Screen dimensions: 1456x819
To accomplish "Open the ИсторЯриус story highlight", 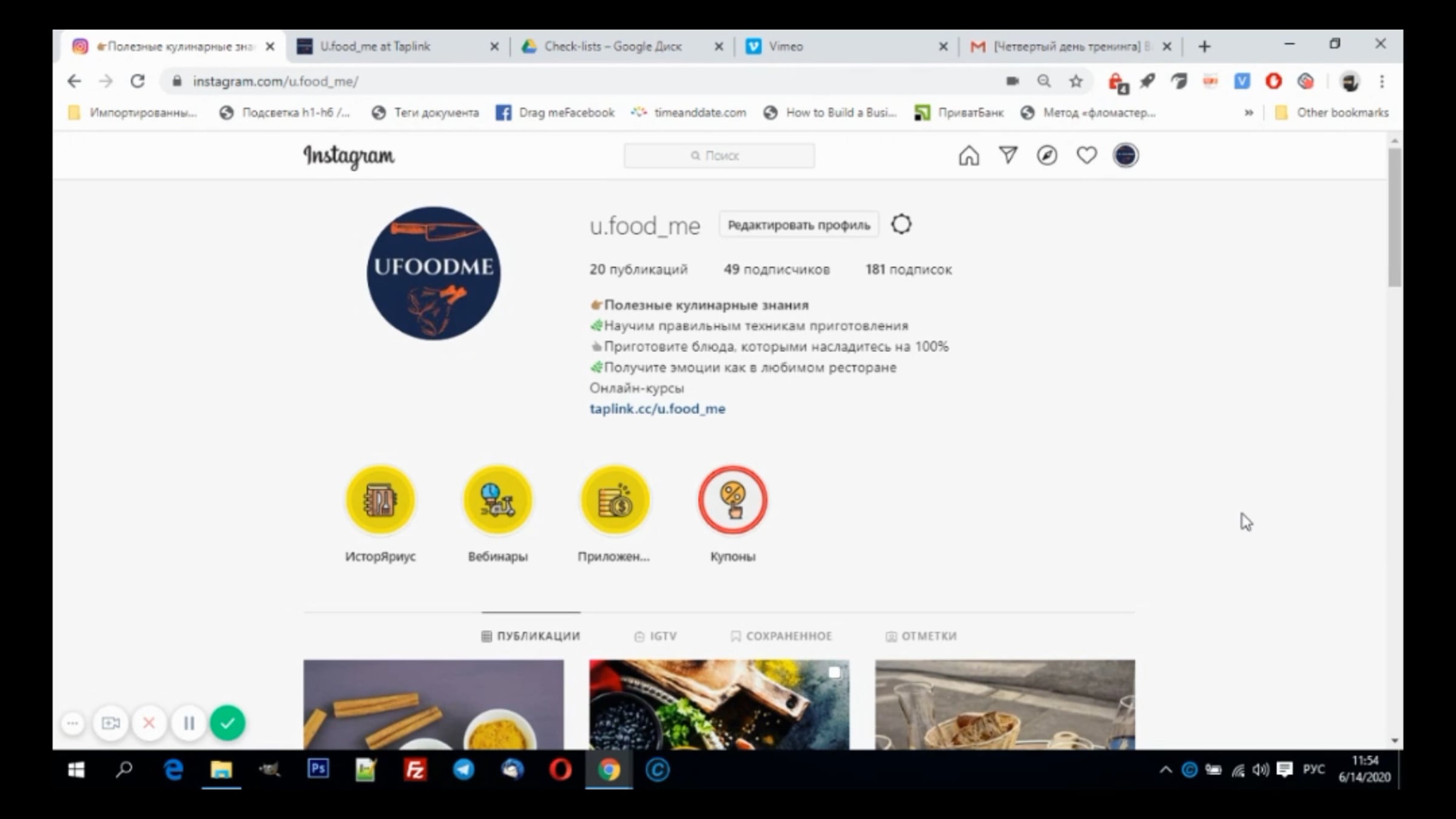I will coord(380,500).
